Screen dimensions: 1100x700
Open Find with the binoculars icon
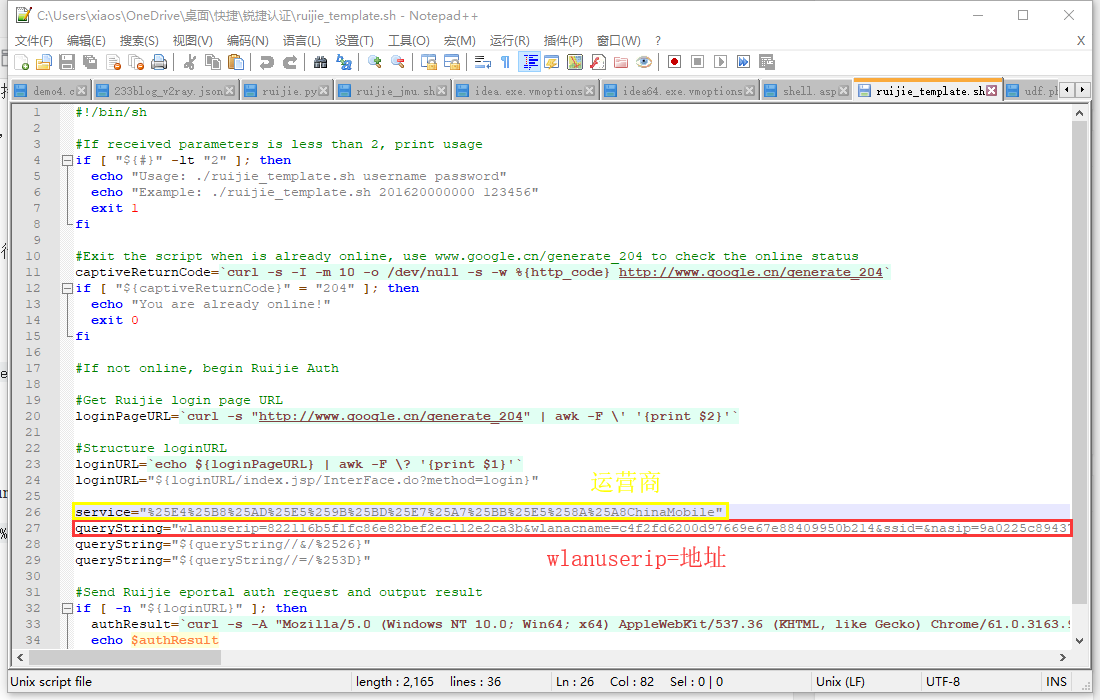coord(320,62)
